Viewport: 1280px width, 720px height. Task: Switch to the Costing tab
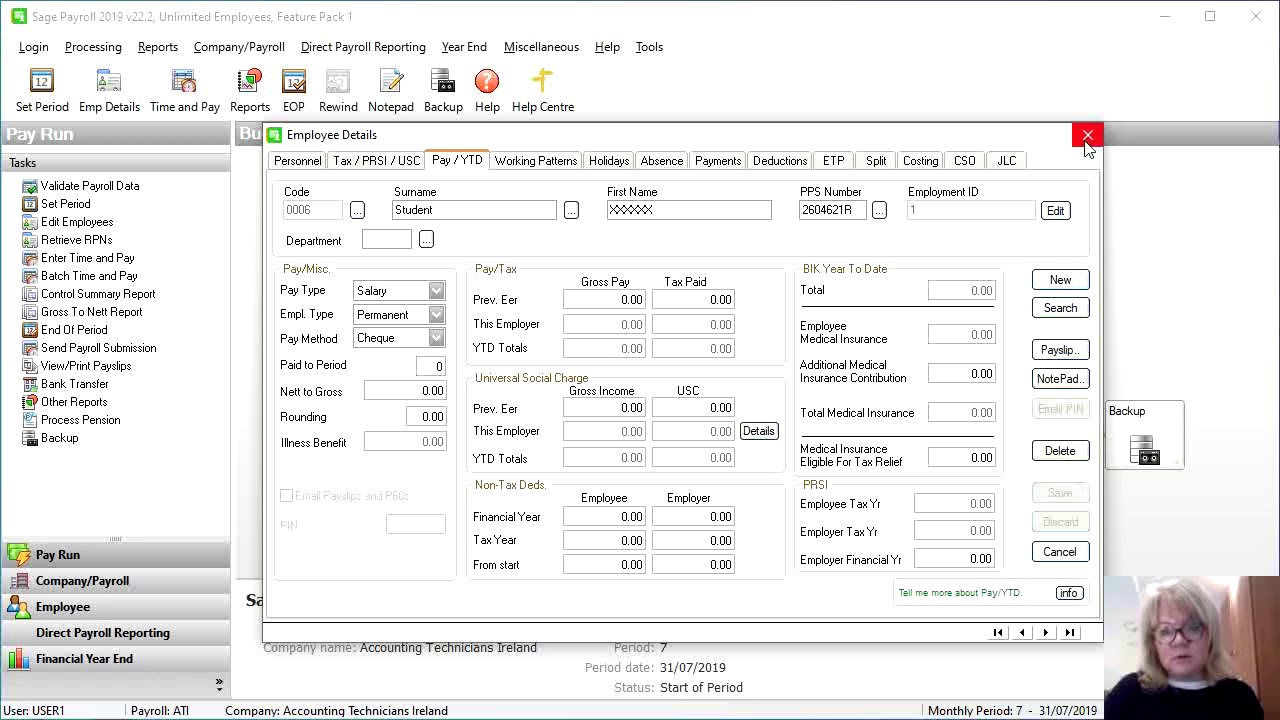tap(920, 161)
